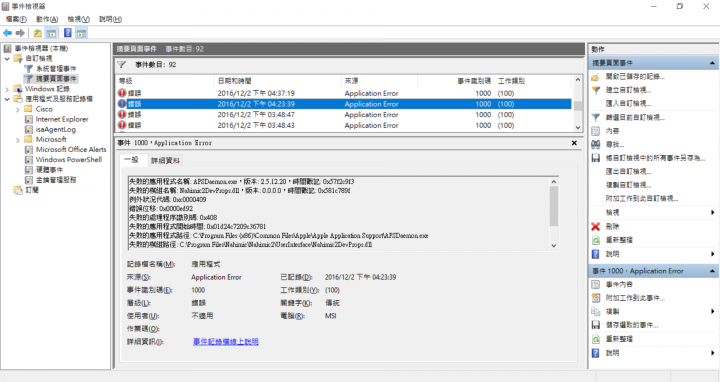
Task: Click the 事件識別碼 column header
Action: point(456,81)
